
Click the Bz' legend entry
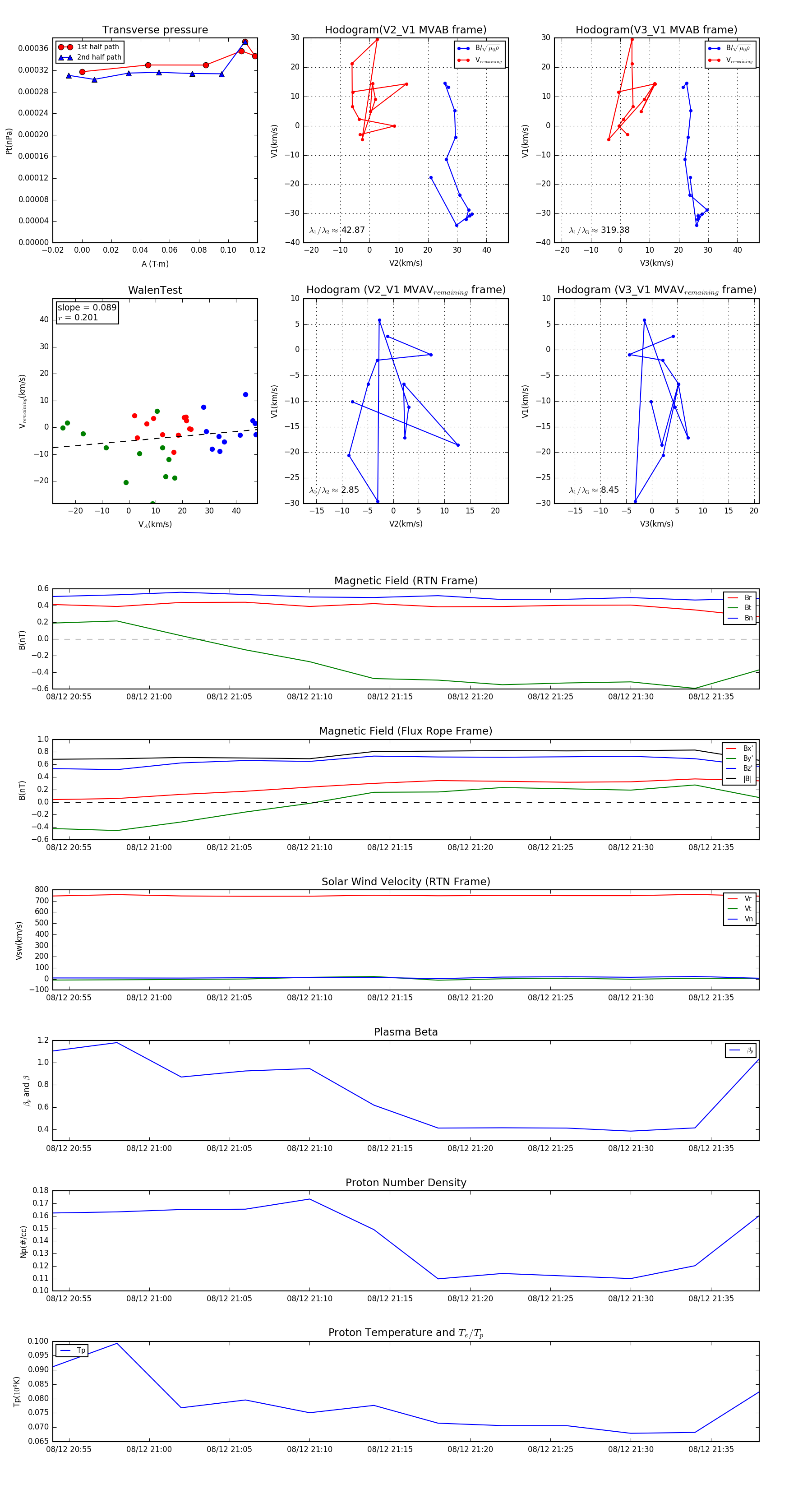tap(739, 768)
